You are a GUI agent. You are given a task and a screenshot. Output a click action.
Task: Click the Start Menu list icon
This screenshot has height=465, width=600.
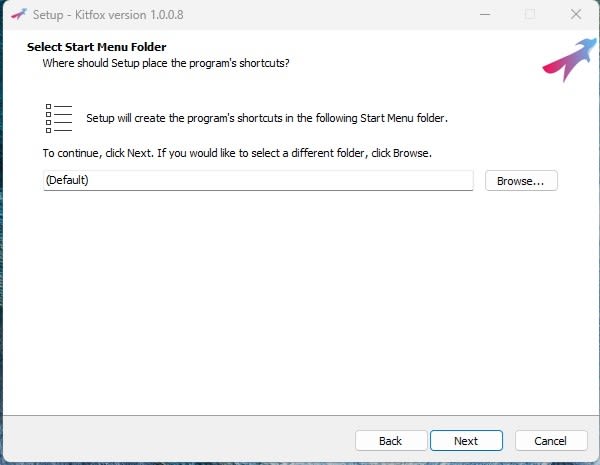(x=59, y=118)
